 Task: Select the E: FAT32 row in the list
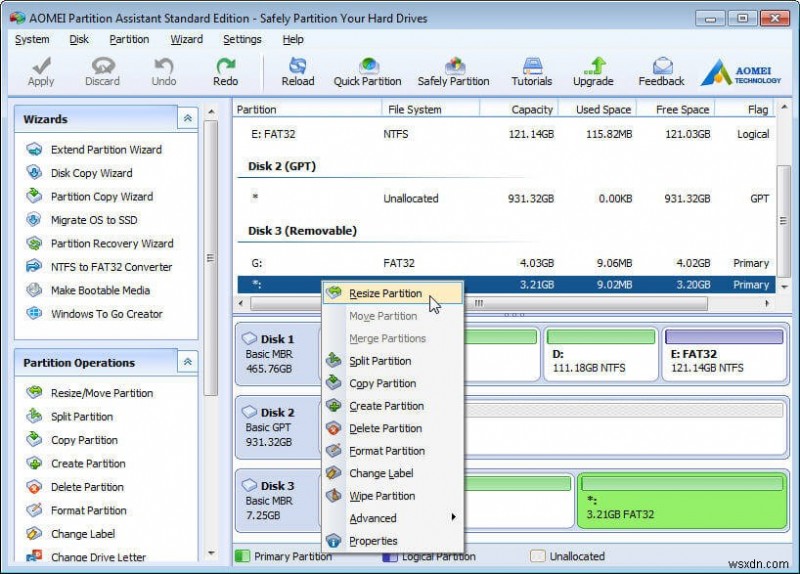click(506, 134)
